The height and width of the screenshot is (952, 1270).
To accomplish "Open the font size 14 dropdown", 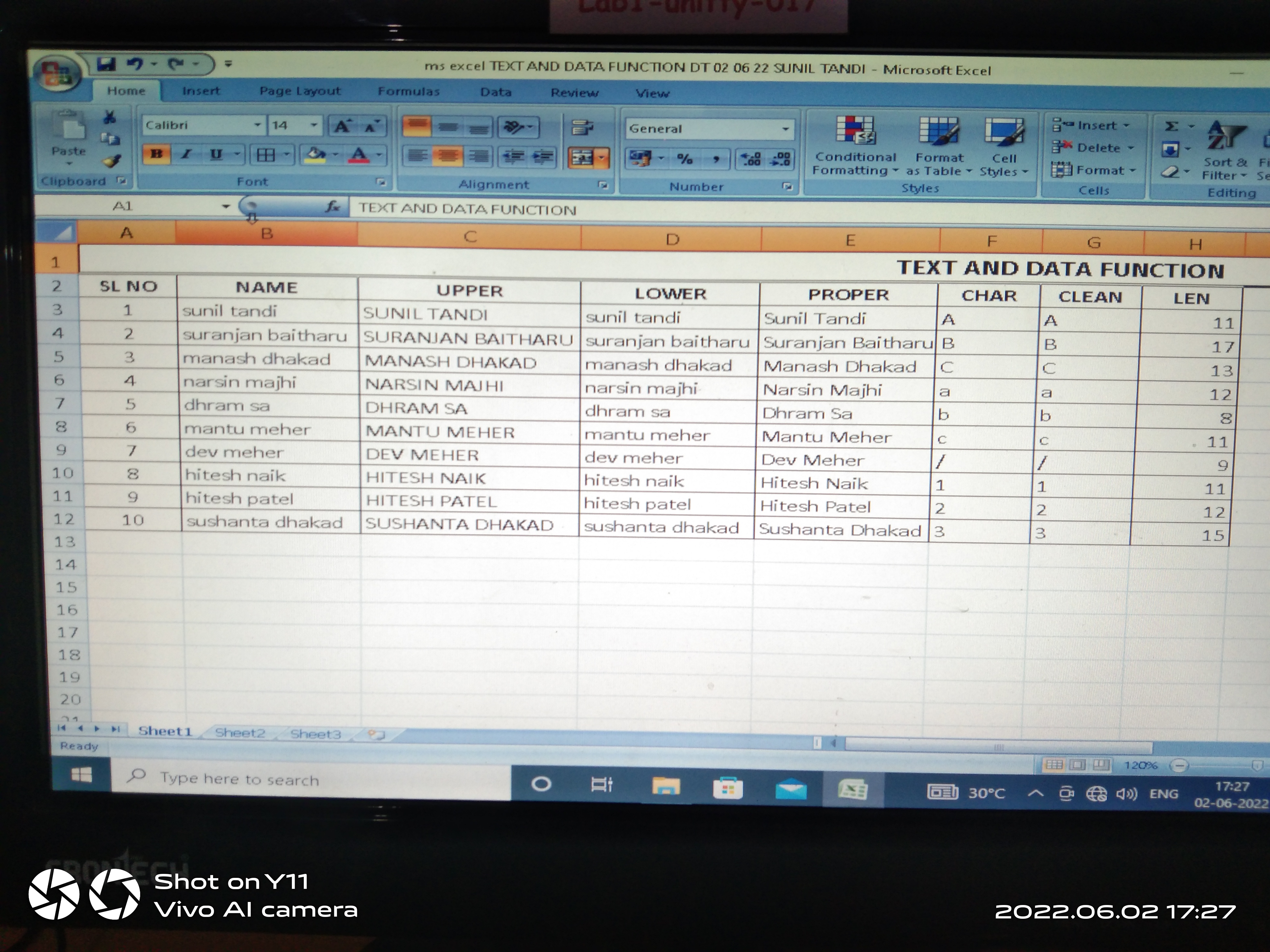I will 314,125.
